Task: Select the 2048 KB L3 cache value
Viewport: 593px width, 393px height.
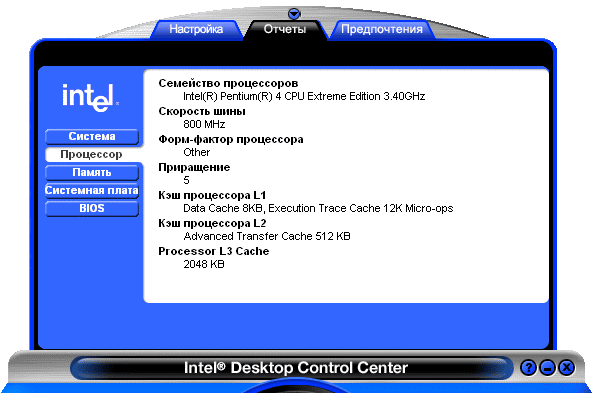Action: coord(204,264)
